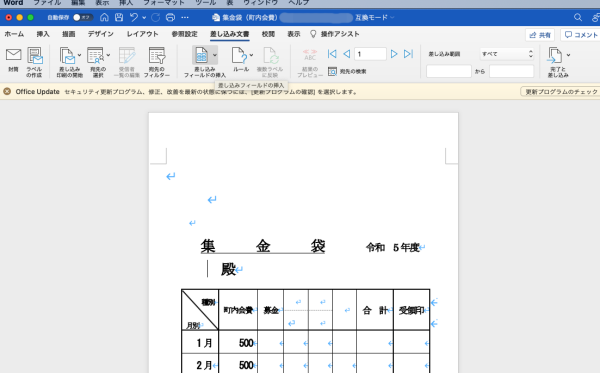Toggle the AutoSave (自動保存) switch
The height and width of the screenshot is (373, 600).
83,17
